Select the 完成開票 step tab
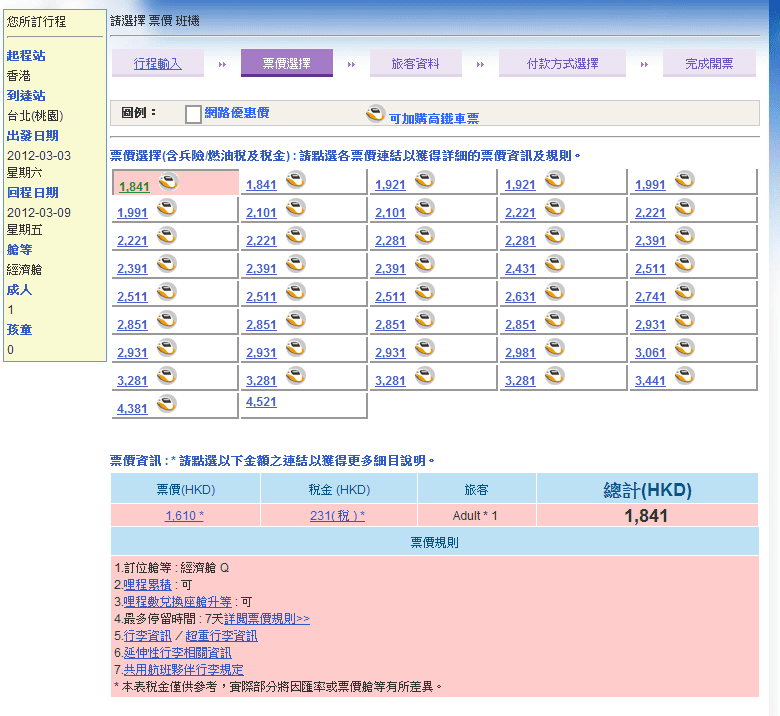This screenshot has height=716, width=780. [708, 64]
